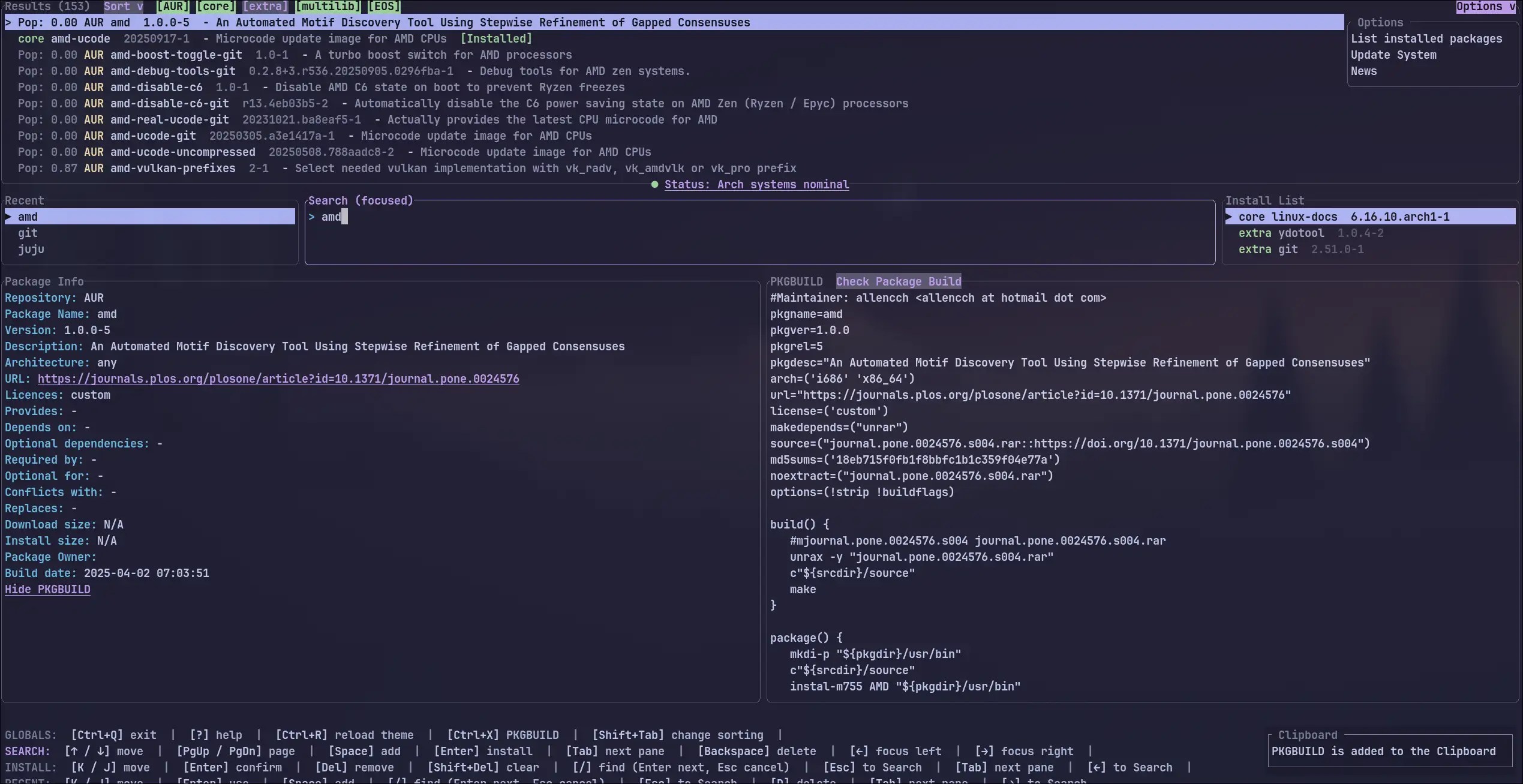
Task: Select amd-debug-tools-git result
Action: point(674,71)
